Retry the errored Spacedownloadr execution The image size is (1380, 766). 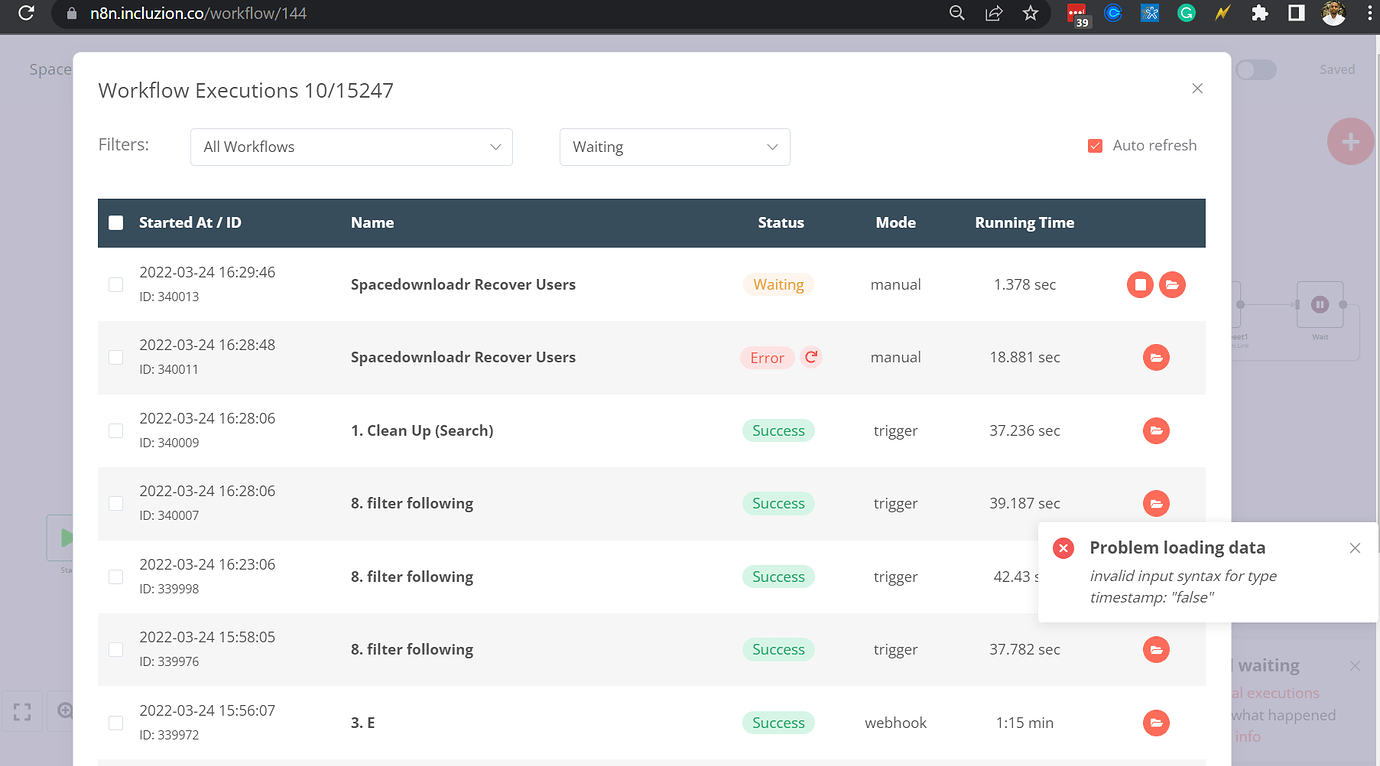pos(811,357)
